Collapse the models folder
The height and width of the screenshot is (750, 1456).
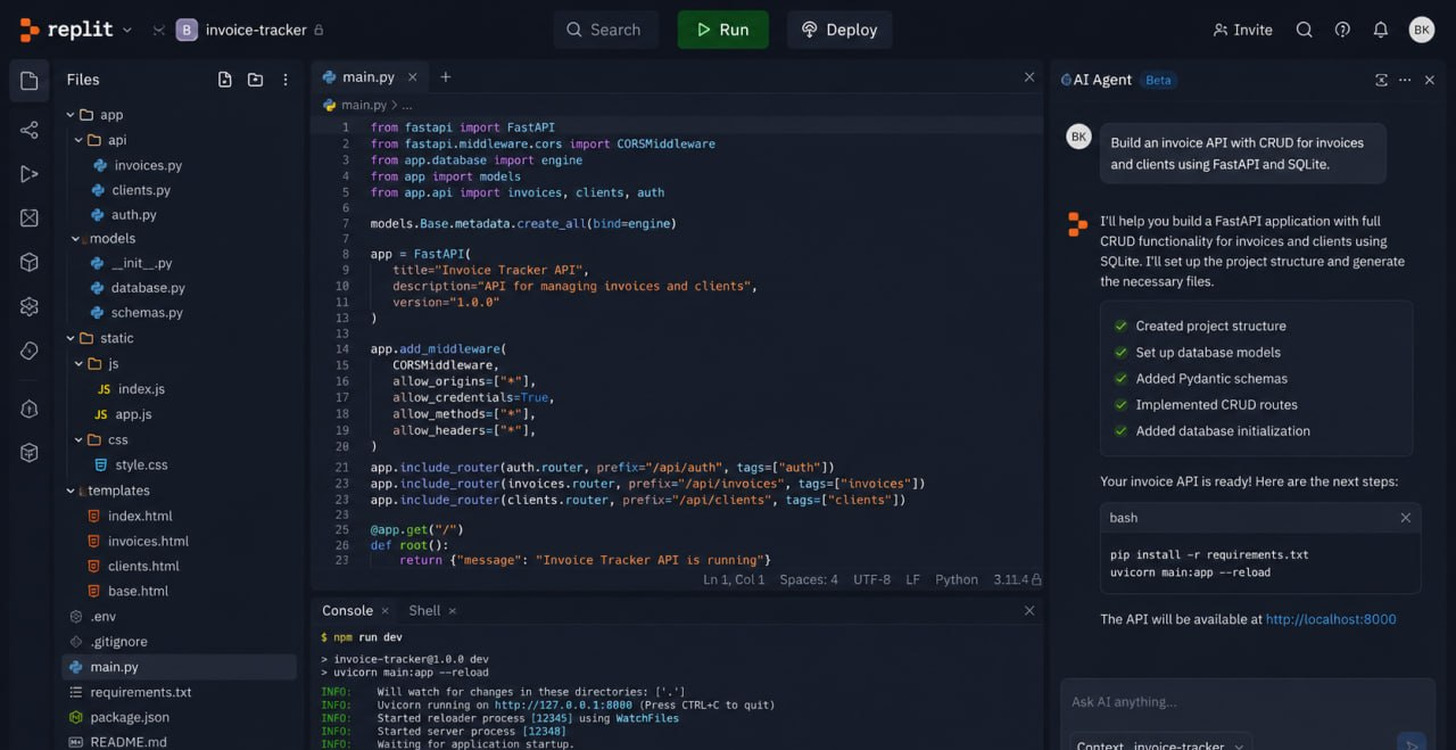[74, 239]
